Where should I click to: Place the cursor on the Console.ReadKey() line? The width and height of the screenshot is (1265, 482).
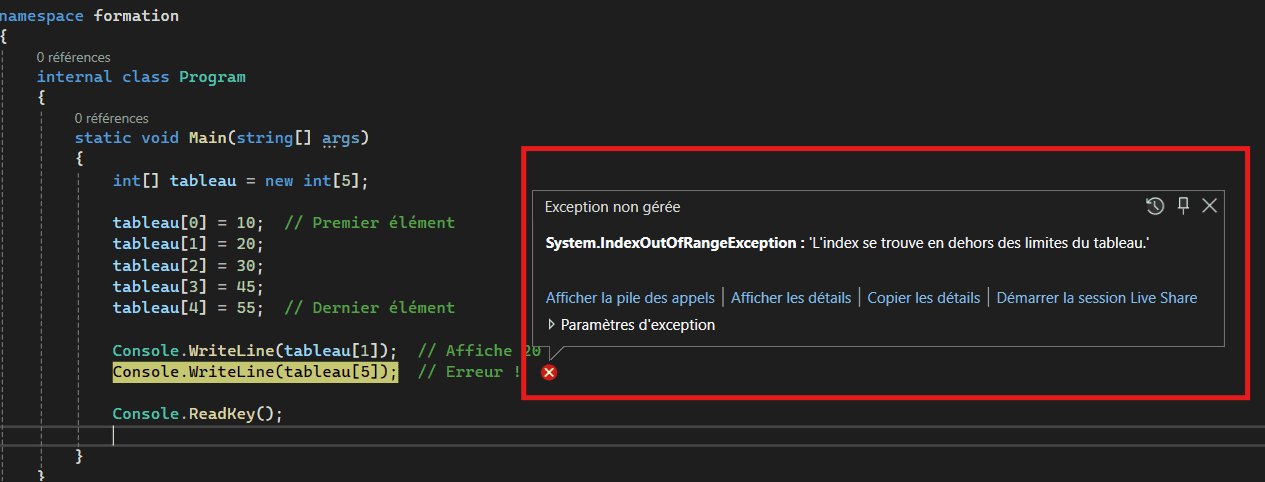click(x=198, y=413)
